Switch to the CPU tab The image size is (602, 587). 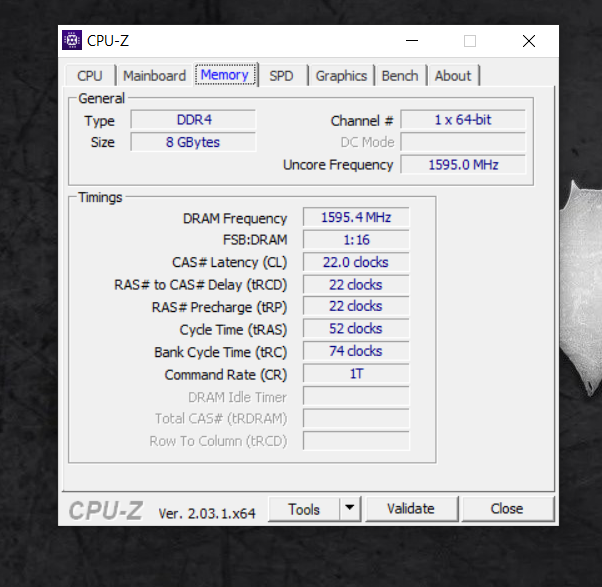pos(90,76)
